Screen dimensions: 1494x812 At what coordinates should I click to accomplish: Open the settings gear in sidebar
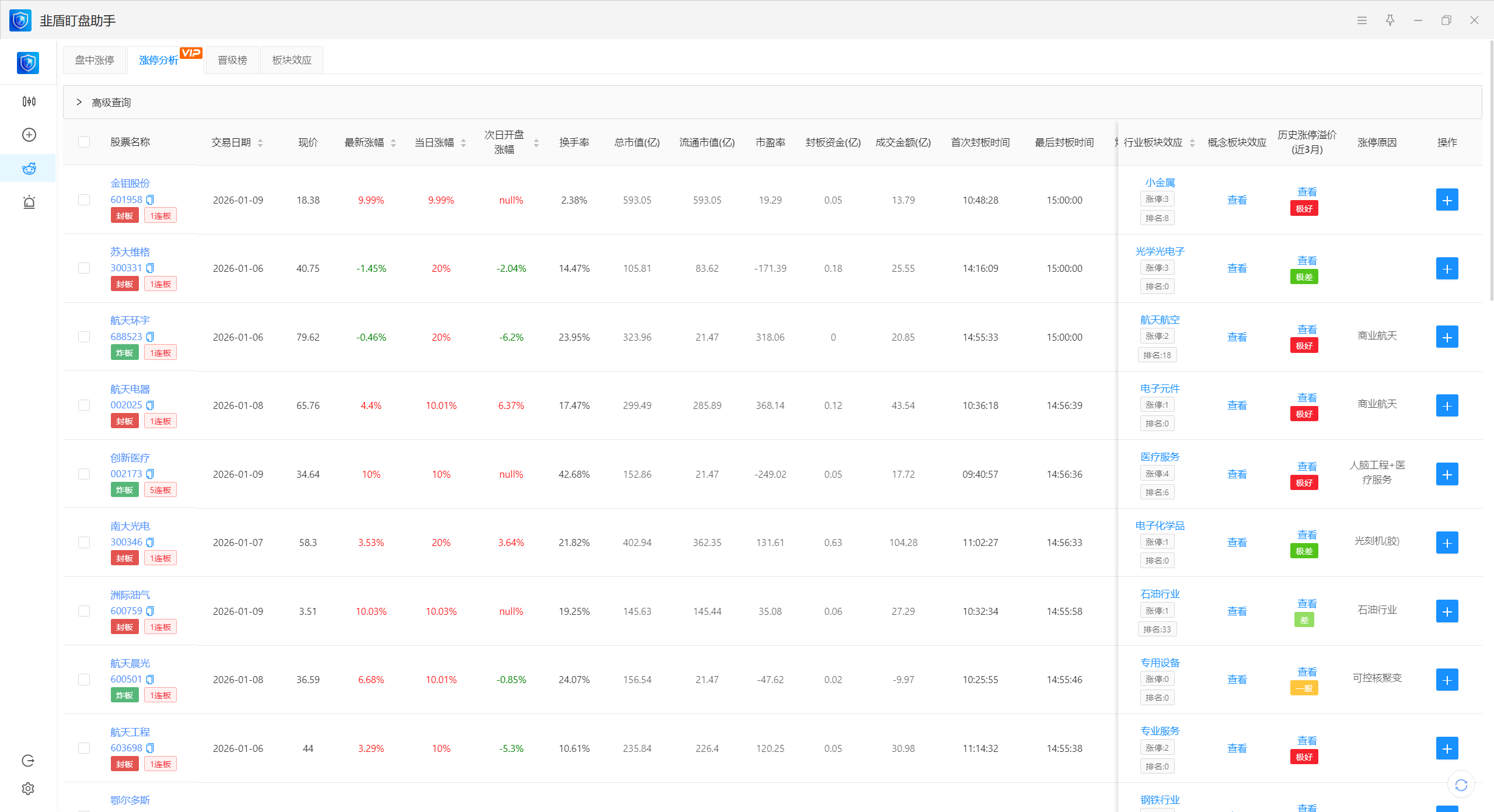pyautogui.click(x=28, y=789)
